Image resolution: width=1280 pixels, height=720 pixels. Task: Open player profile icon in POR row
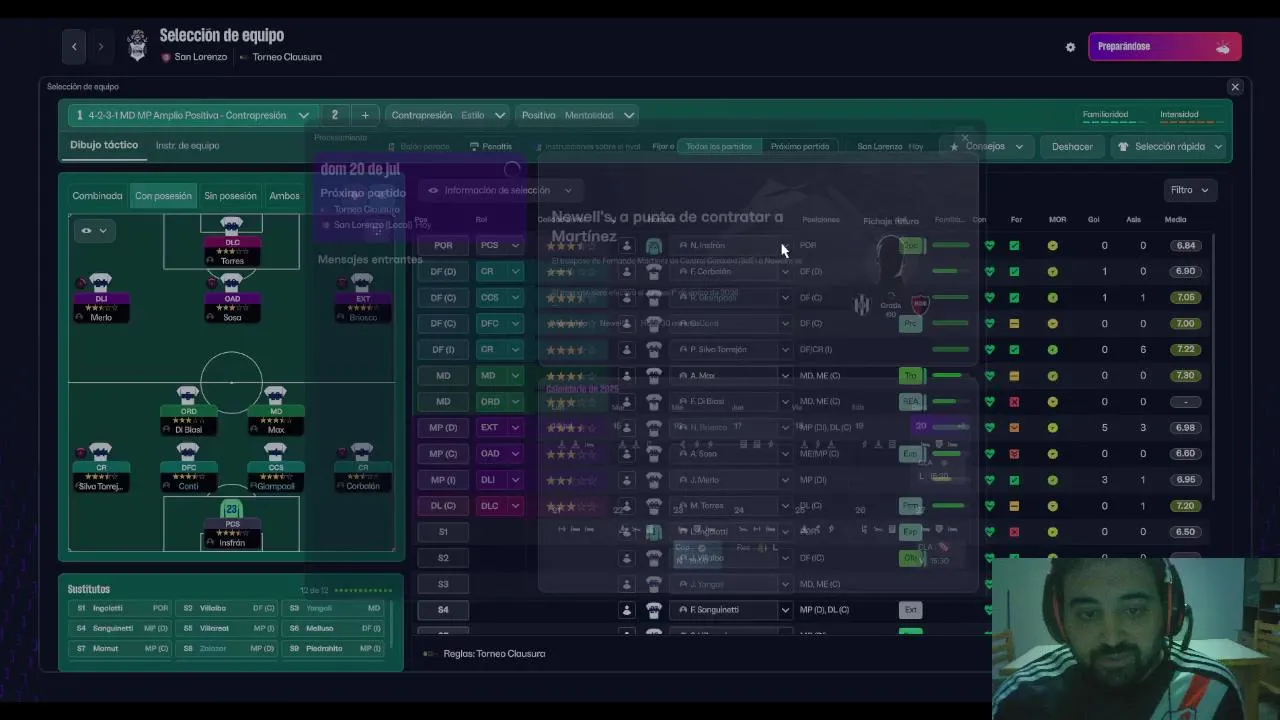click(x=626, y=245)
